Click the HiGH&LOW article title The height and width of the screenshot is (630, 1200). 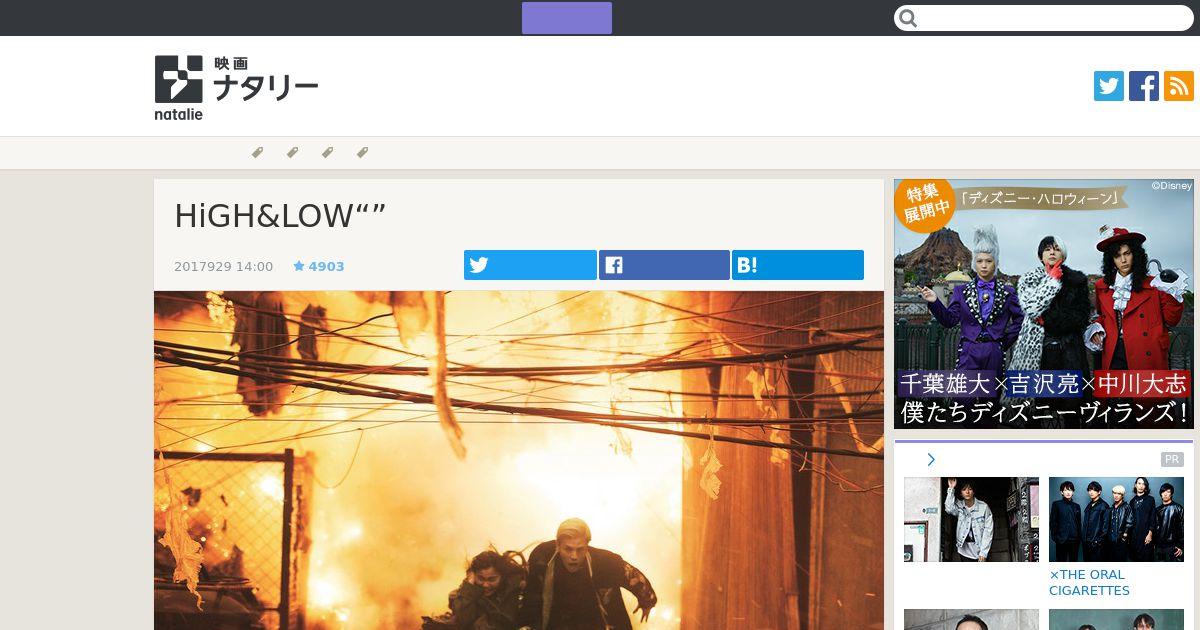pyautogui.click(x=280, y=216)
